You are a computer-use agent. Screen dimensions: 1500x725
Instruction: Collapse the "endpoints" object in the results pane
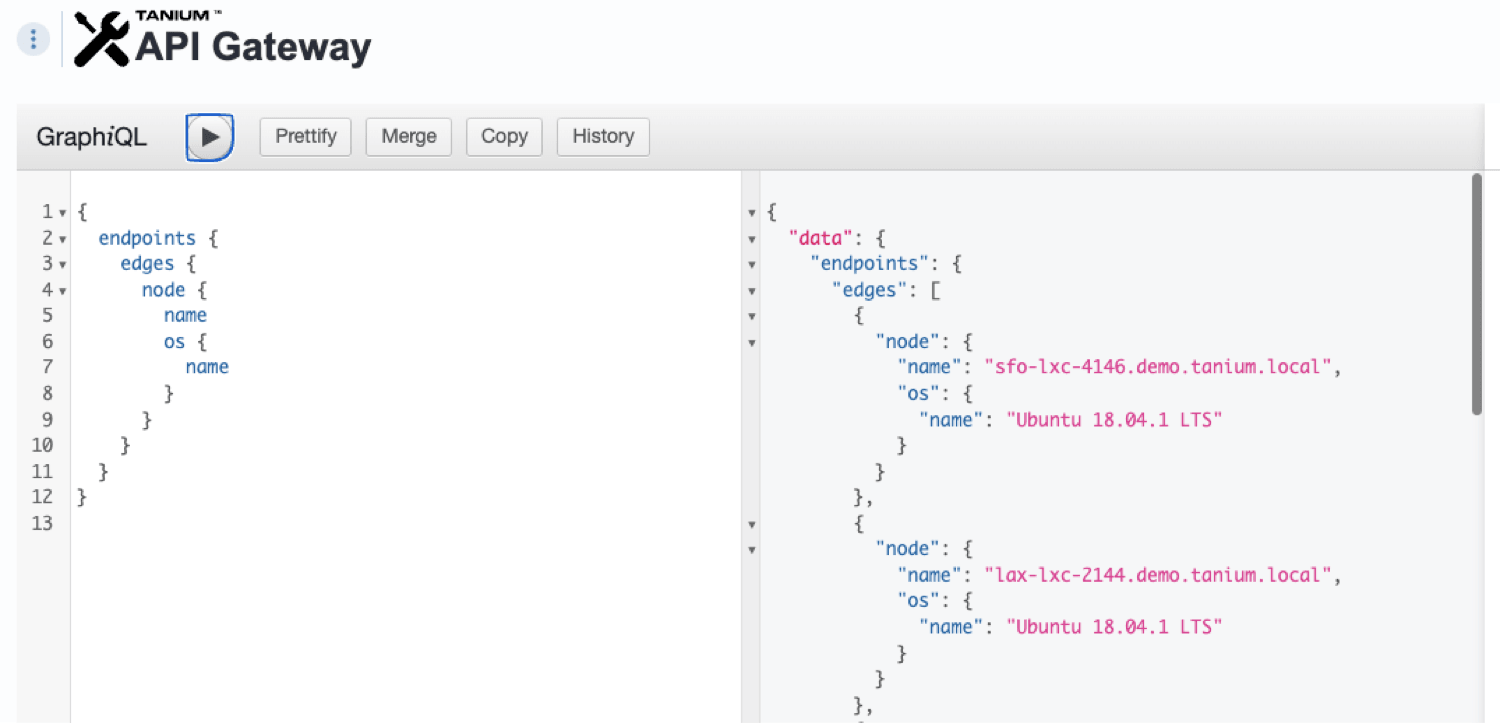coord(752,265)
